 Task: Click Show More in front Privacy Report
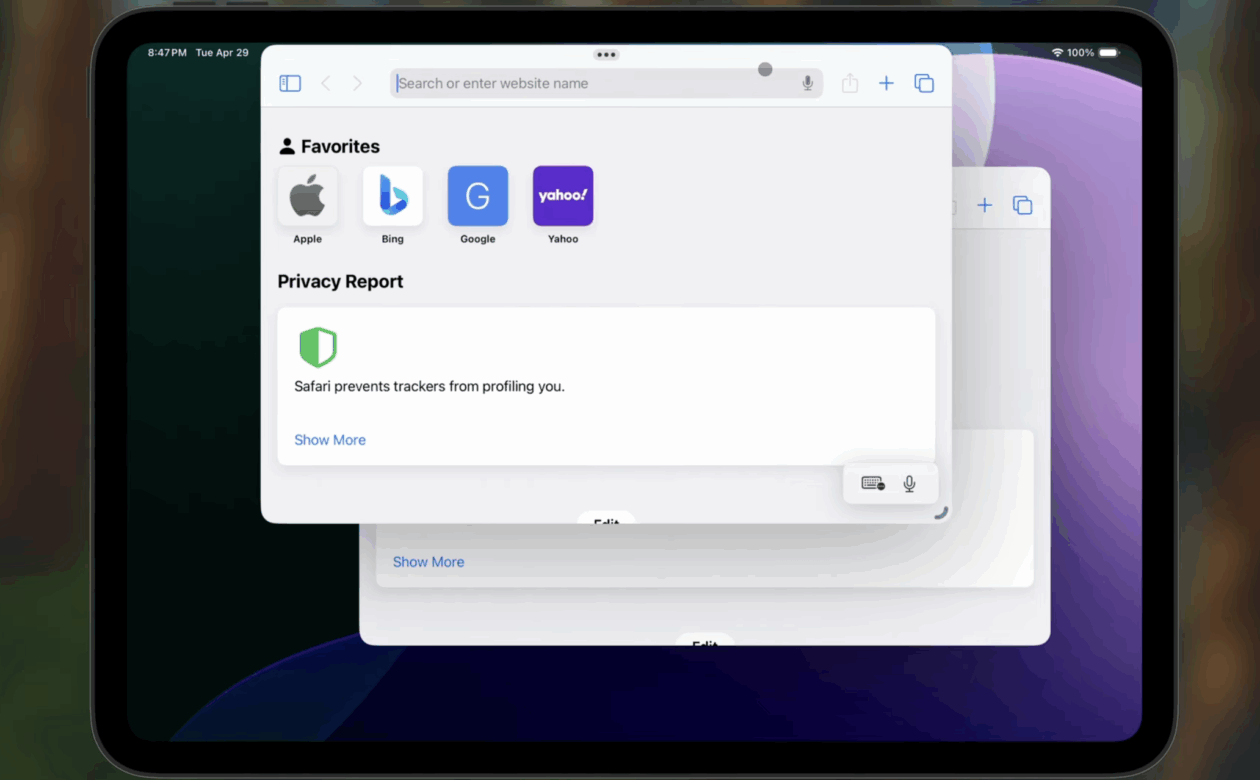tap(330, 440)
